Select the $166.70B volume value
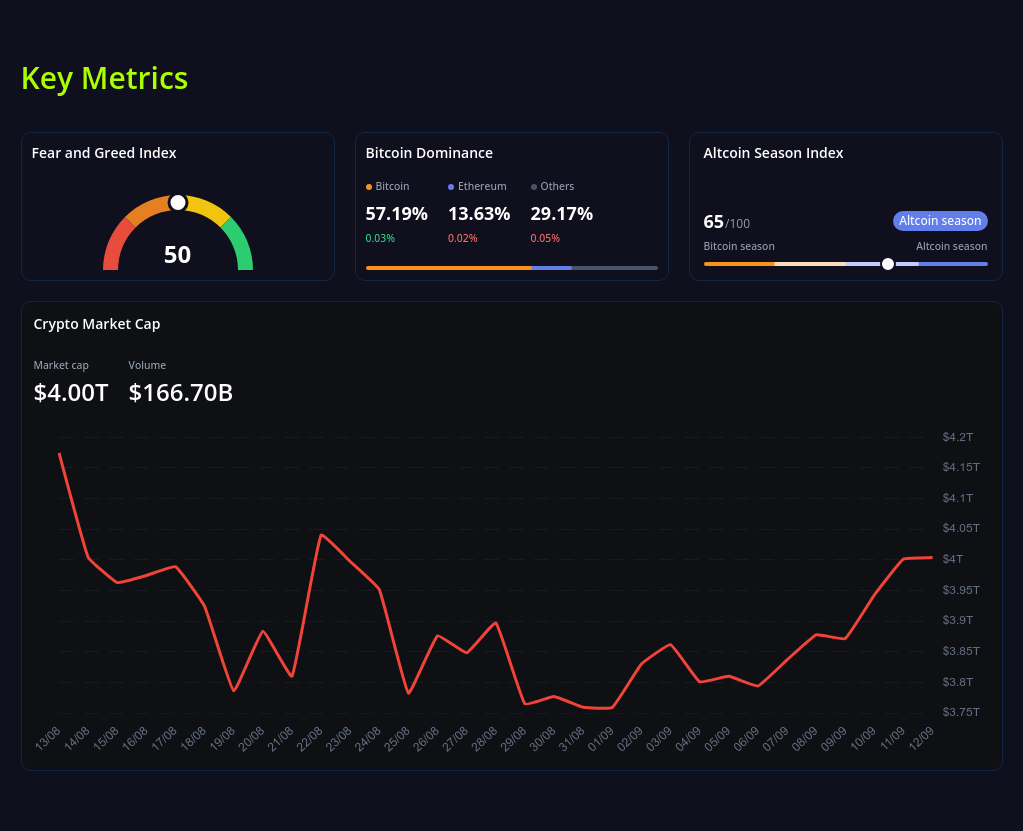 181,393
